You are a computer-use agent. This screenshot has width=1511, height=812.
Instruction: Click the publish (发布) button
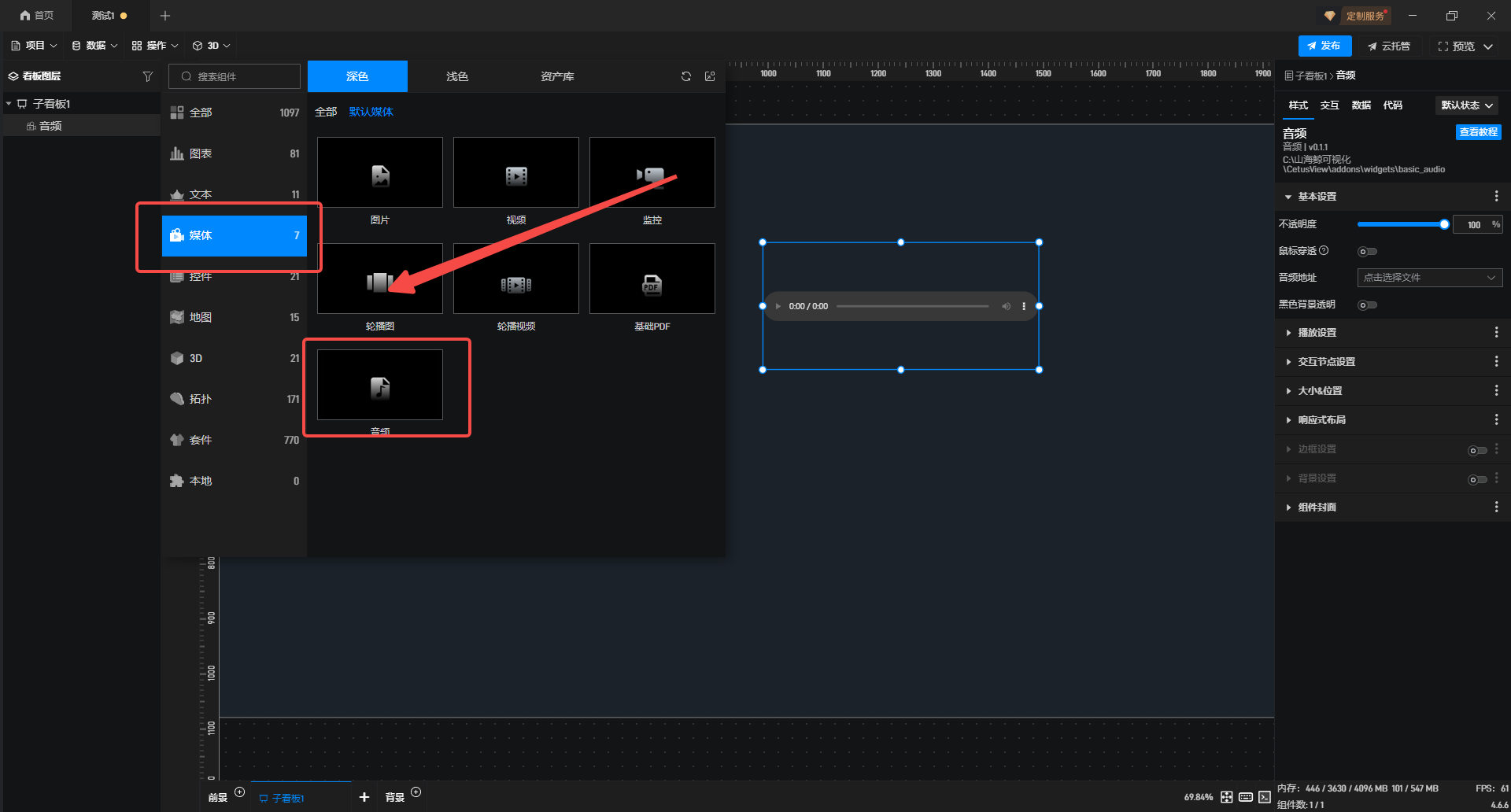coord(1324,46)
